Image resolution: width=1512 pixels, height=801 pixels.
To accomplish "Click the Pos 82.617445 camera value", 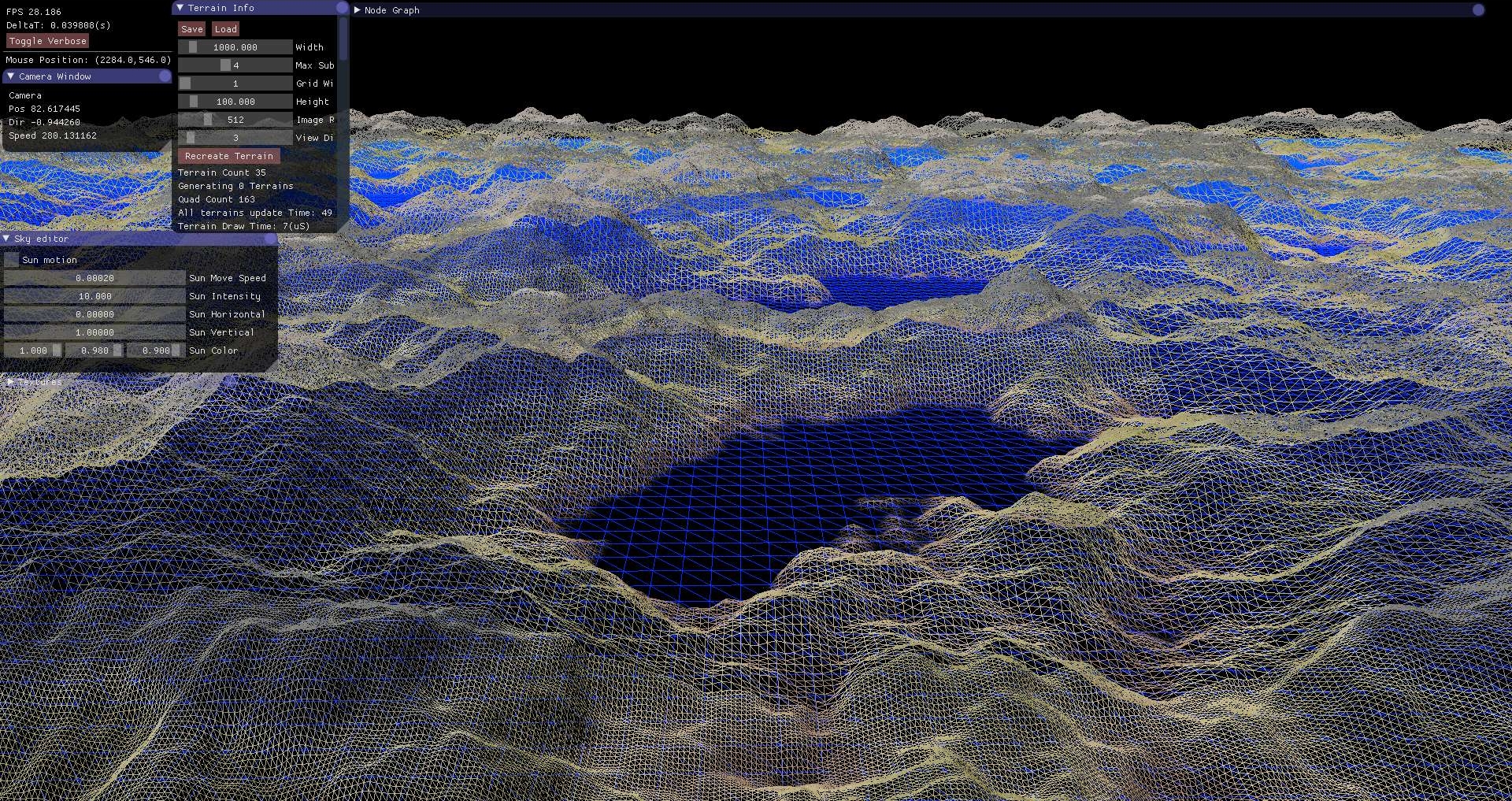I will pyautogui.click(x=44, y=109).
